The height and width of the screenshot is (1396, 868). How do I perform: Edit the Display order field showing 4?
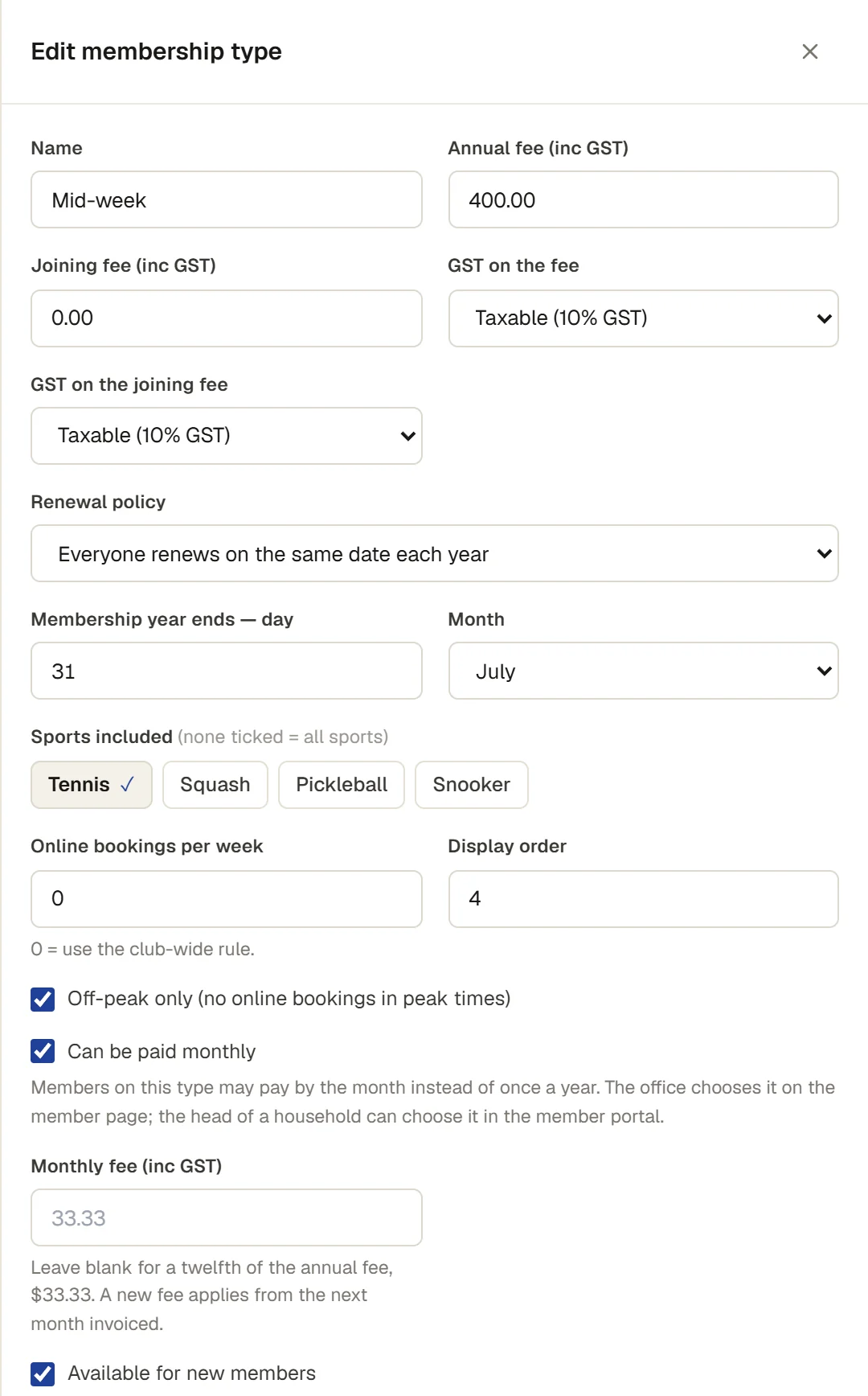pos(643,899)
